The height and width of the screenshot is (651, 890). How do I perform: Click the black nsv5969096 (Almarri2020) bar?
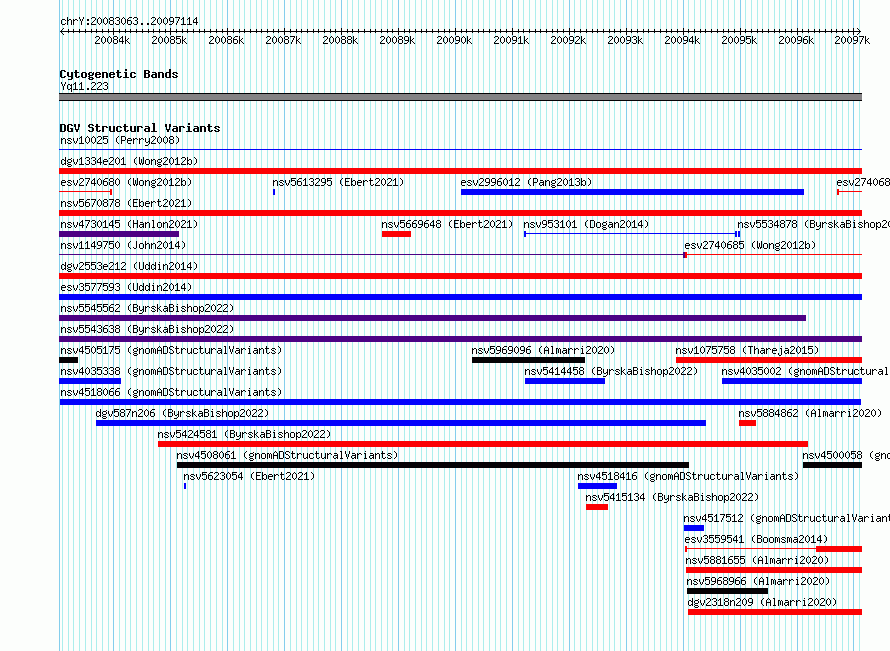tap(528, 360)
